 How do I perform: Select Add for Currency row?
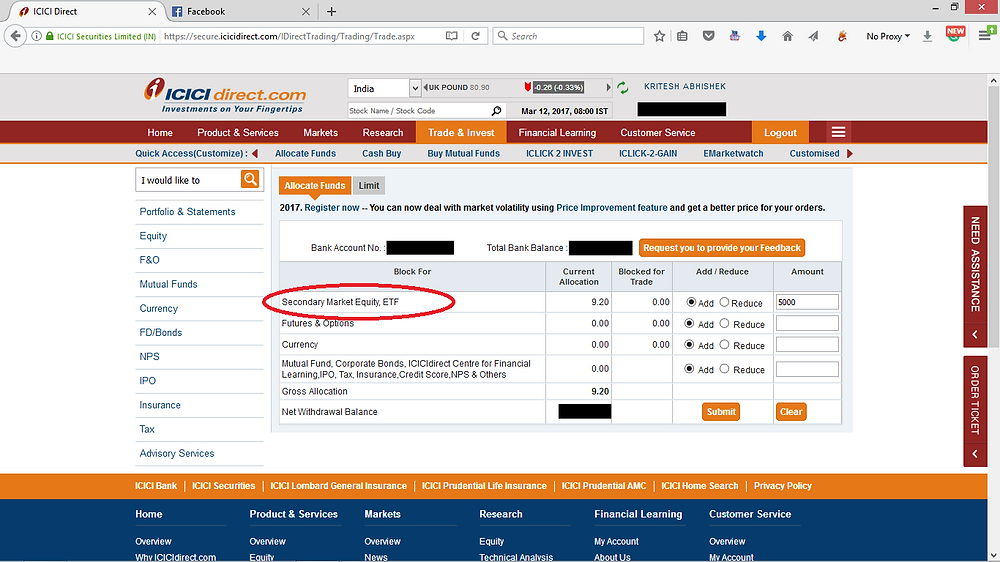689,344
